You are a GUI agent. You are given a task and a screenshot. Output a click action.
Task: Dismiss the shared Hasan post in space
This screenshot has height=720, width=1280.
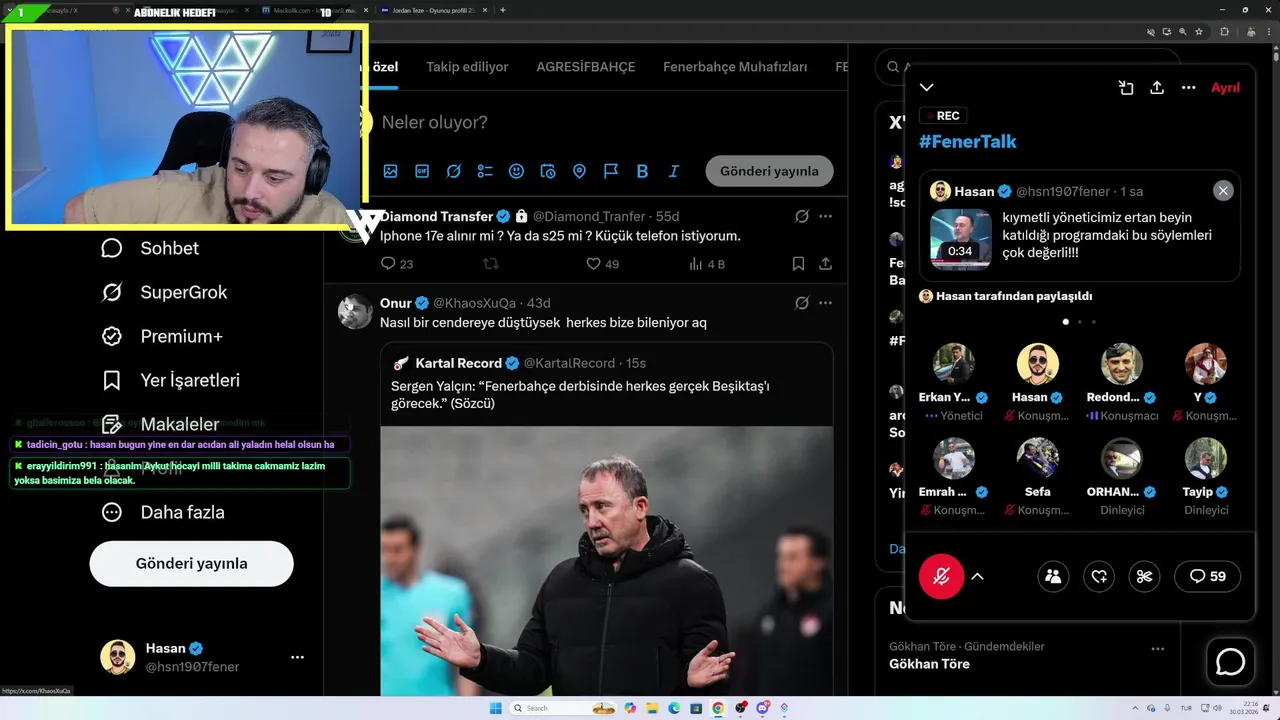[x=1223, y=191]
